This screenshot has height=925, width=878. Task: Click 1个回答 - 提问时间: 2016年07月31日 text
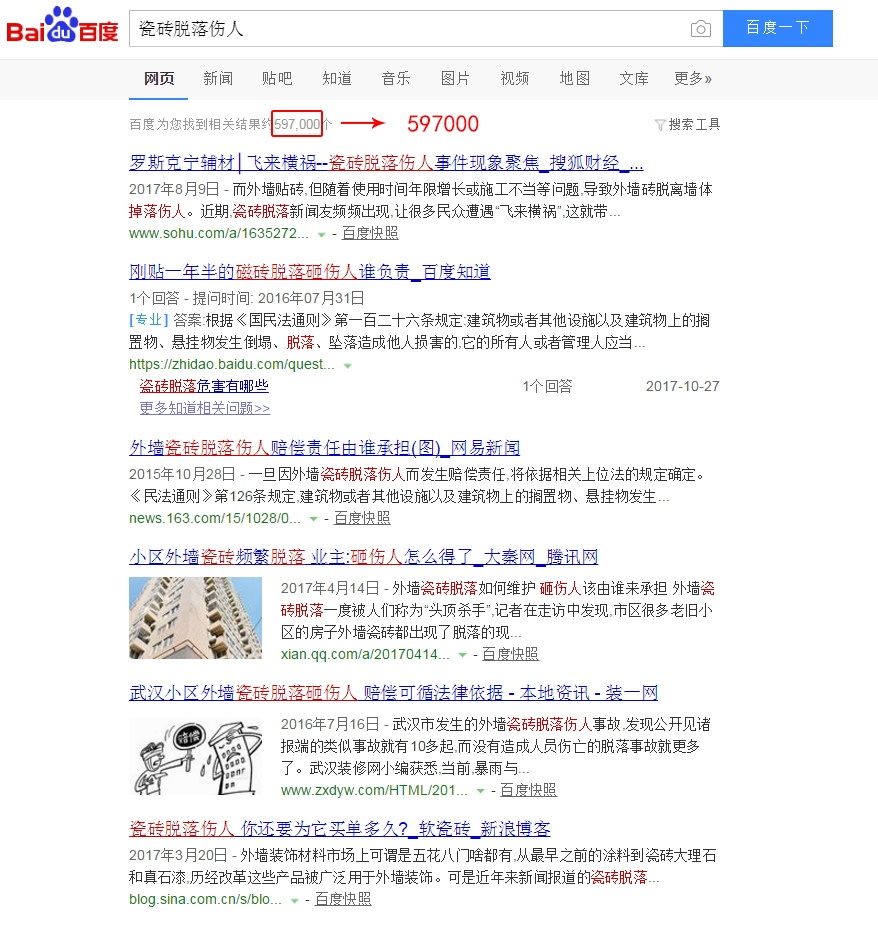click(x=247, y=298)
